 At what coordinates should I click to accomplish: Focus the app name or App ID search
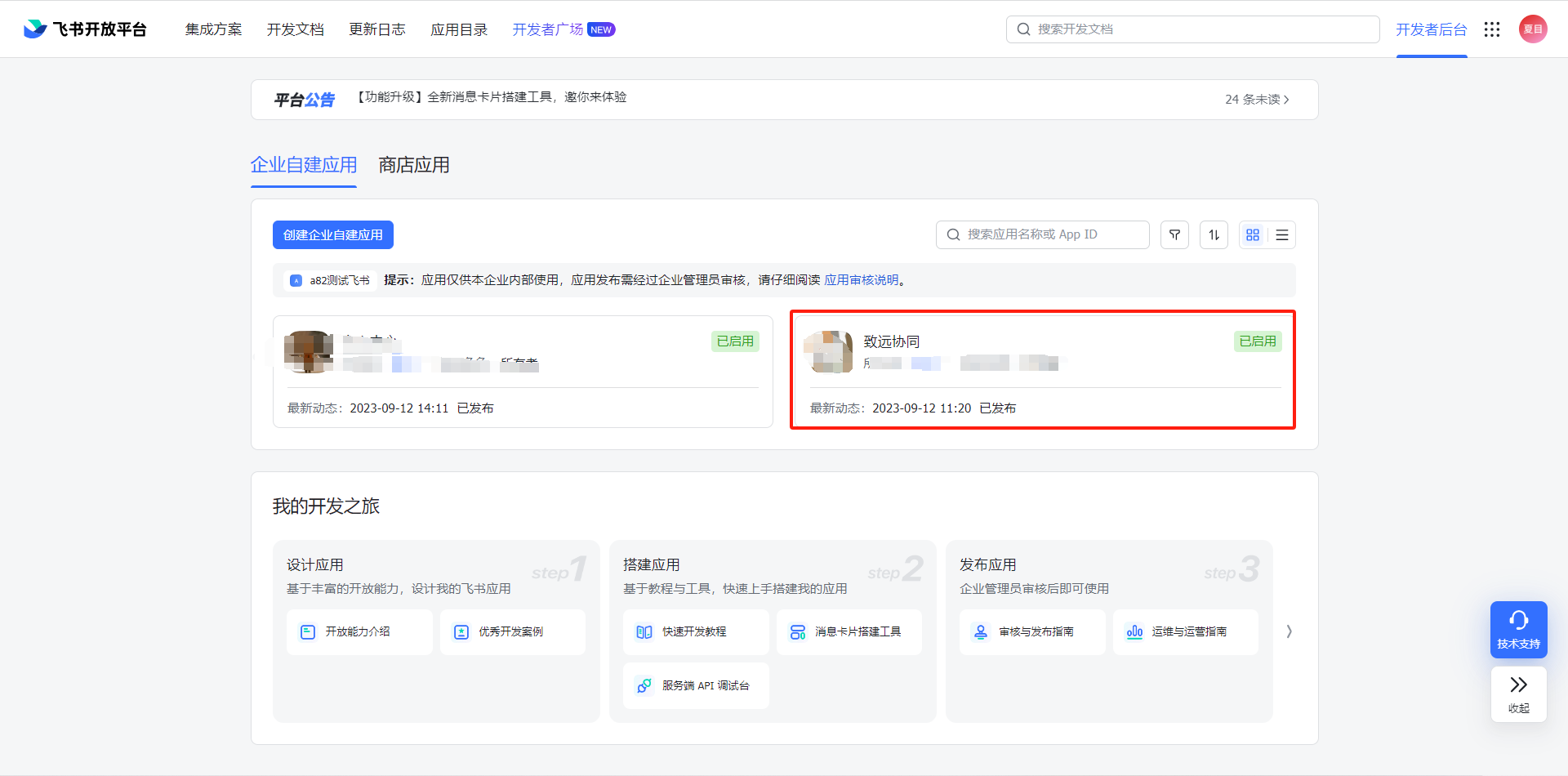[1042, 235]
